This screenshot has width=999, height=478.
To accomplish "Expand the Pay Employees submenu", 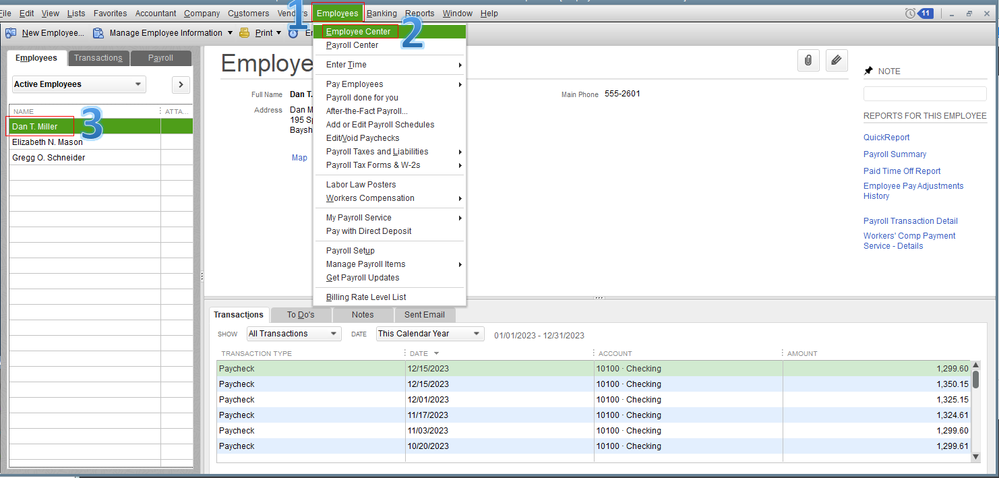I will pyautogui.click(x=459, y=84).
